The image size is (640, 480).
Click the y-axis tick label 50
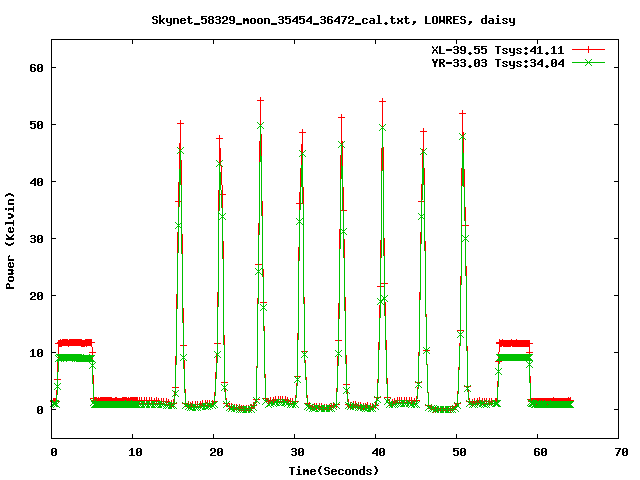tap(36, 125)
